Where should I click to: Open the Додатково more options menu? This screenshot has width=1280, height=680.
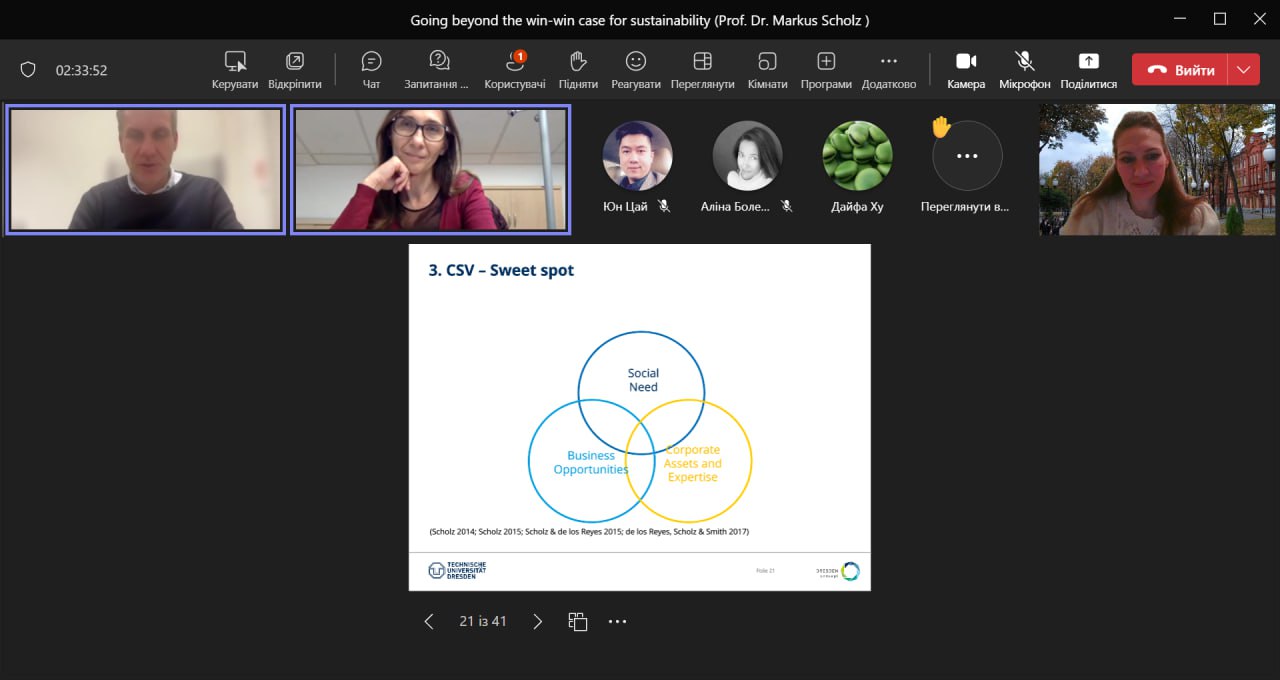coord(888,69)
